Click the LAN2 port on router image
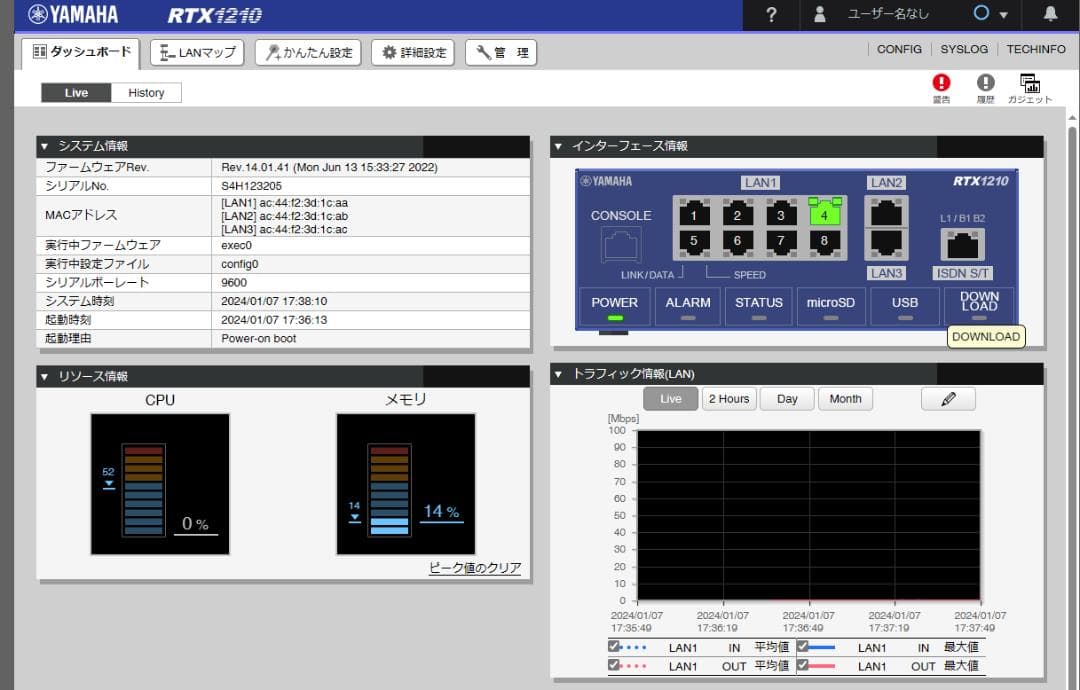Viewport: 1080px width, 690px height. click(x=886, y=213)
